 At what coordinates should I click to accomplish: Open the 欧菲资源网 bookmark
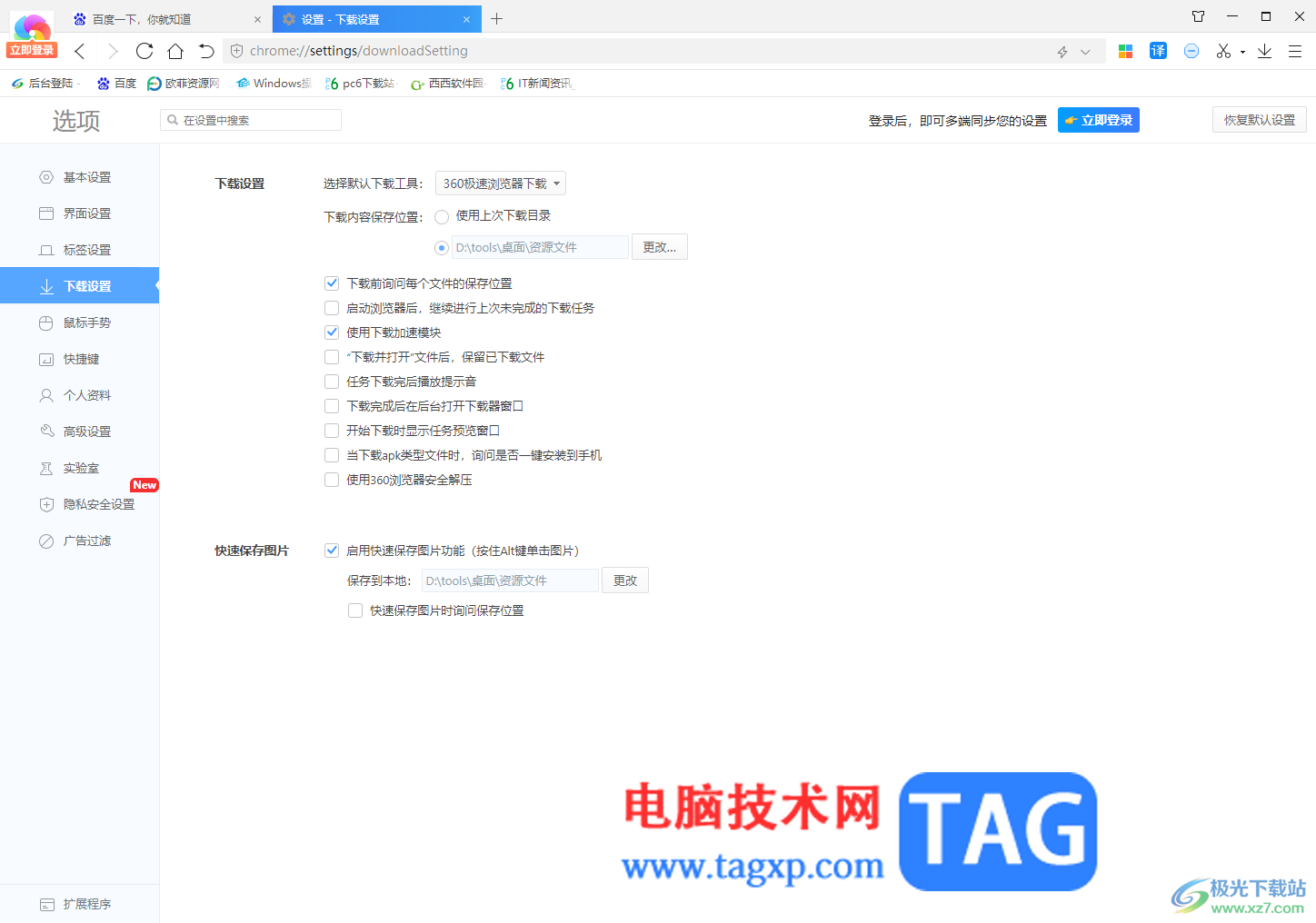[184, 84]
